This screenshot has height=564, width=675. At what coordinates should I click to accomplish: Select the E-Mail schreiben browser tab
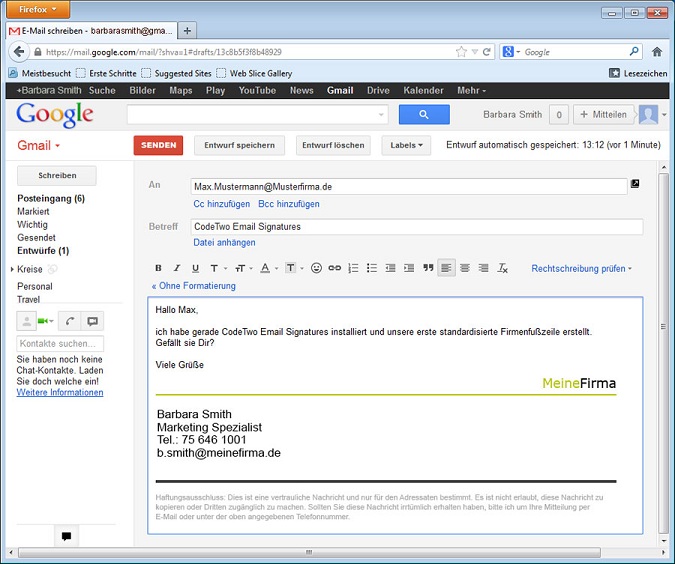click(x=91, y=31)
